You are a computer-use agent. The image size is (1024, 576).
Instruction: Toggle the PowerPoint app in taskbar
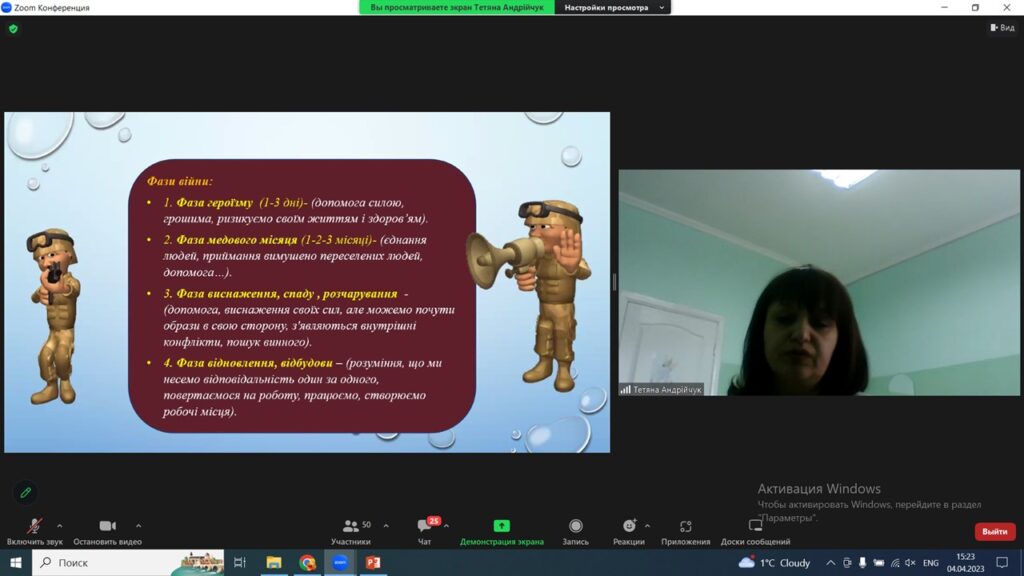pos(373,563)
